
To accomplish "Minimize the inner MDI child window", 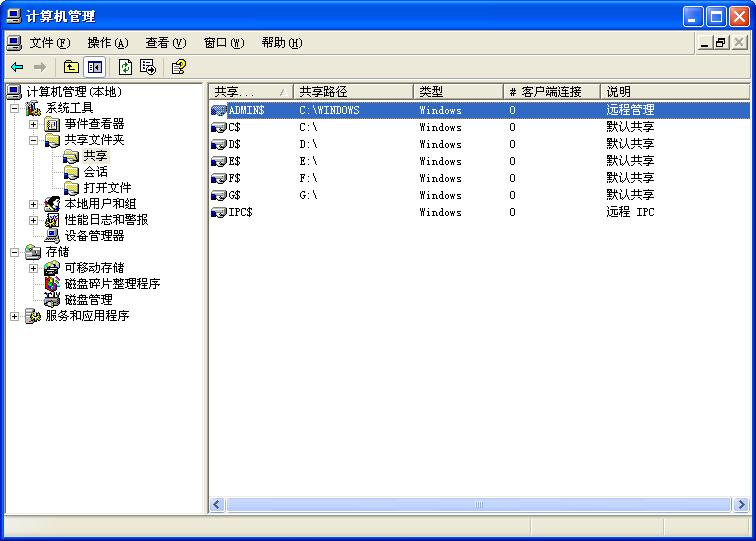I will [x=704, y=43].
